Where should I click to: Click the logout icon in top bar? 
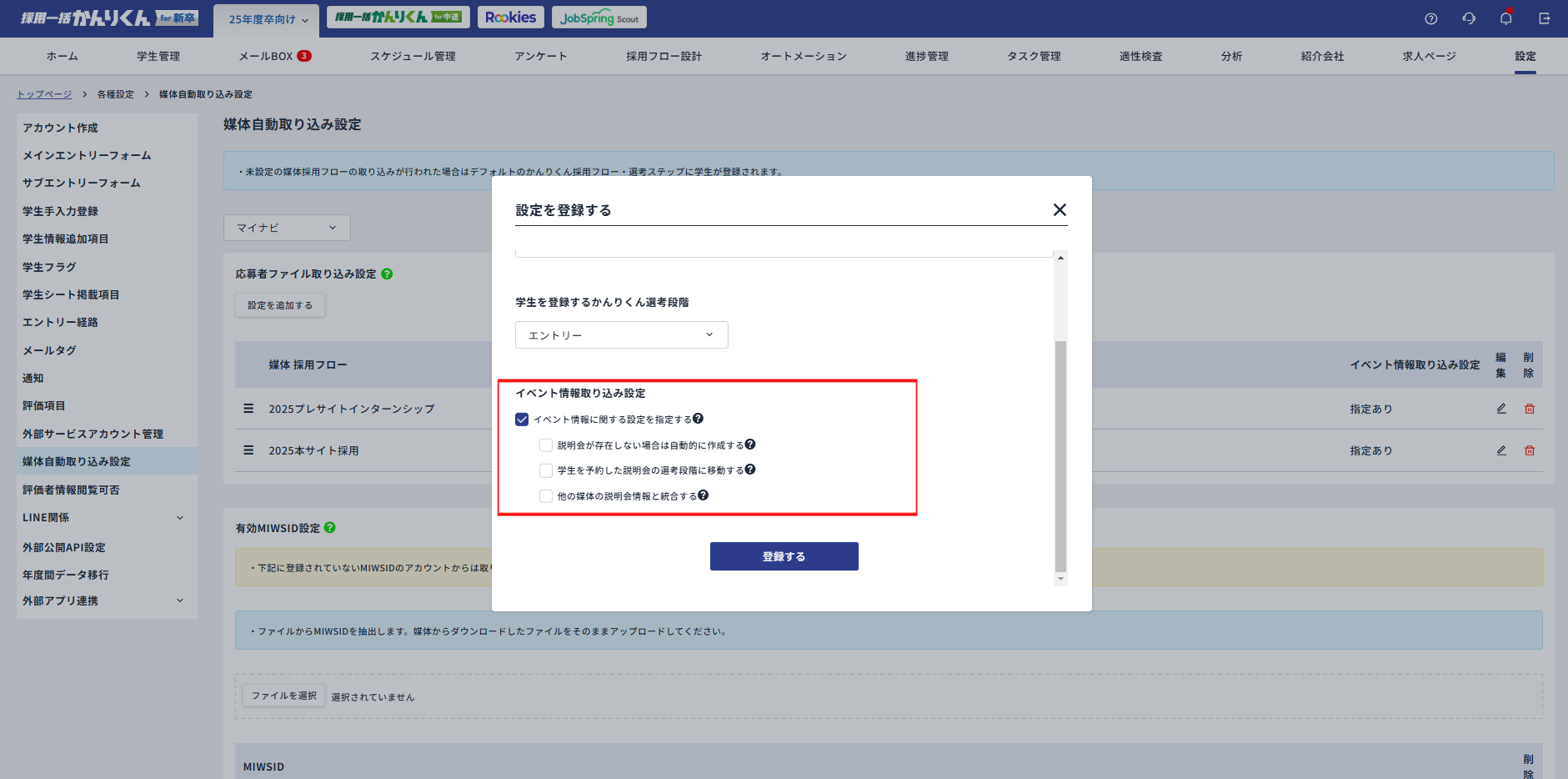click(1544, 18)
